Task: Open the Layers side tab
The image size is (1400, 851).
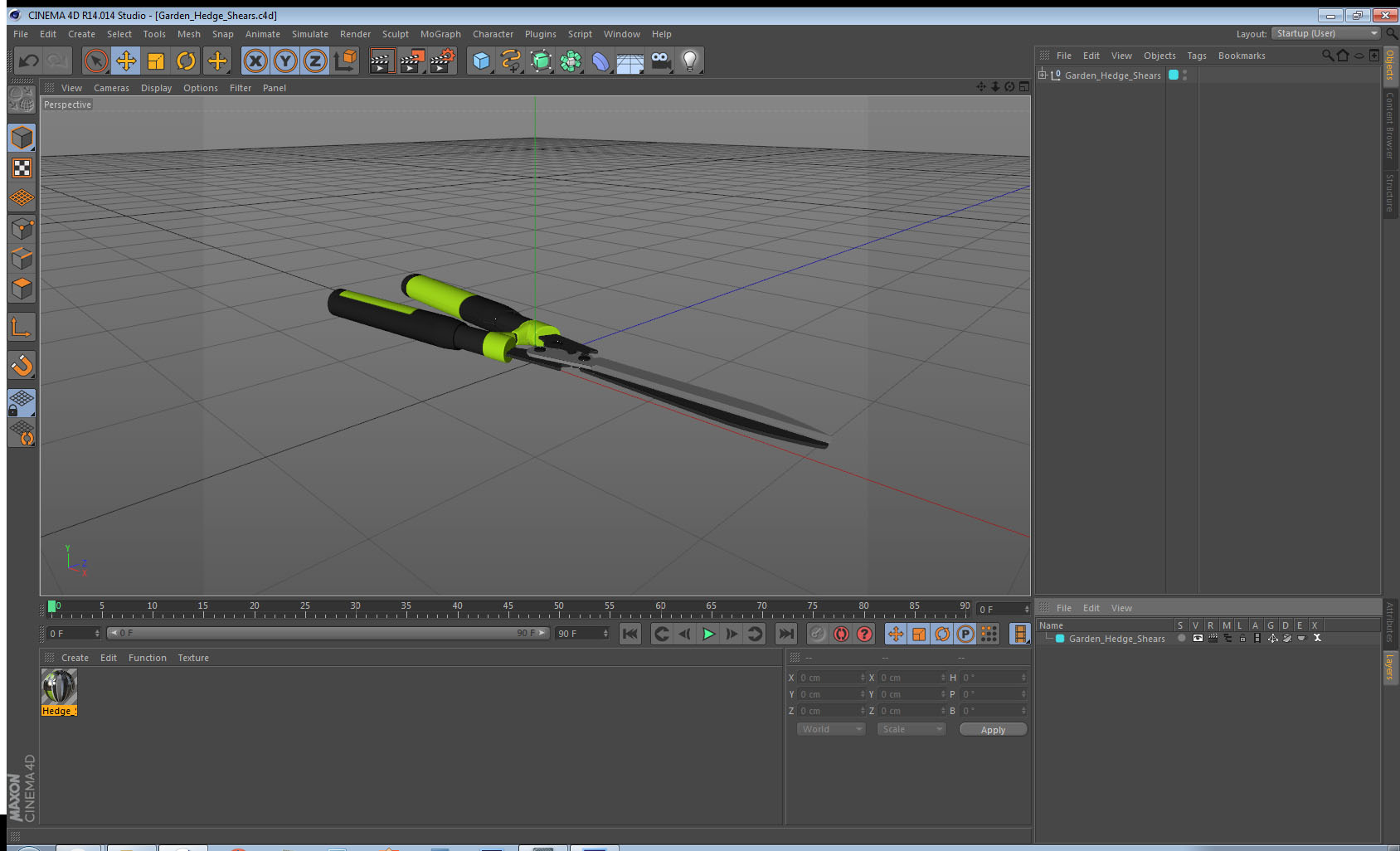Action: click(x=1390, y=666)
